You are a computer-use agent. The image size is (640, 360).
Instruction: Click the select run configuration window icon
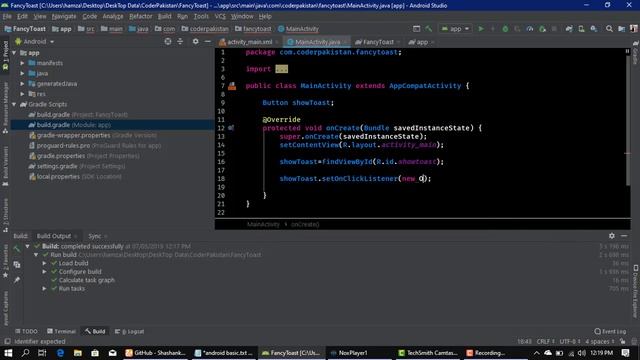click(416, 29)
